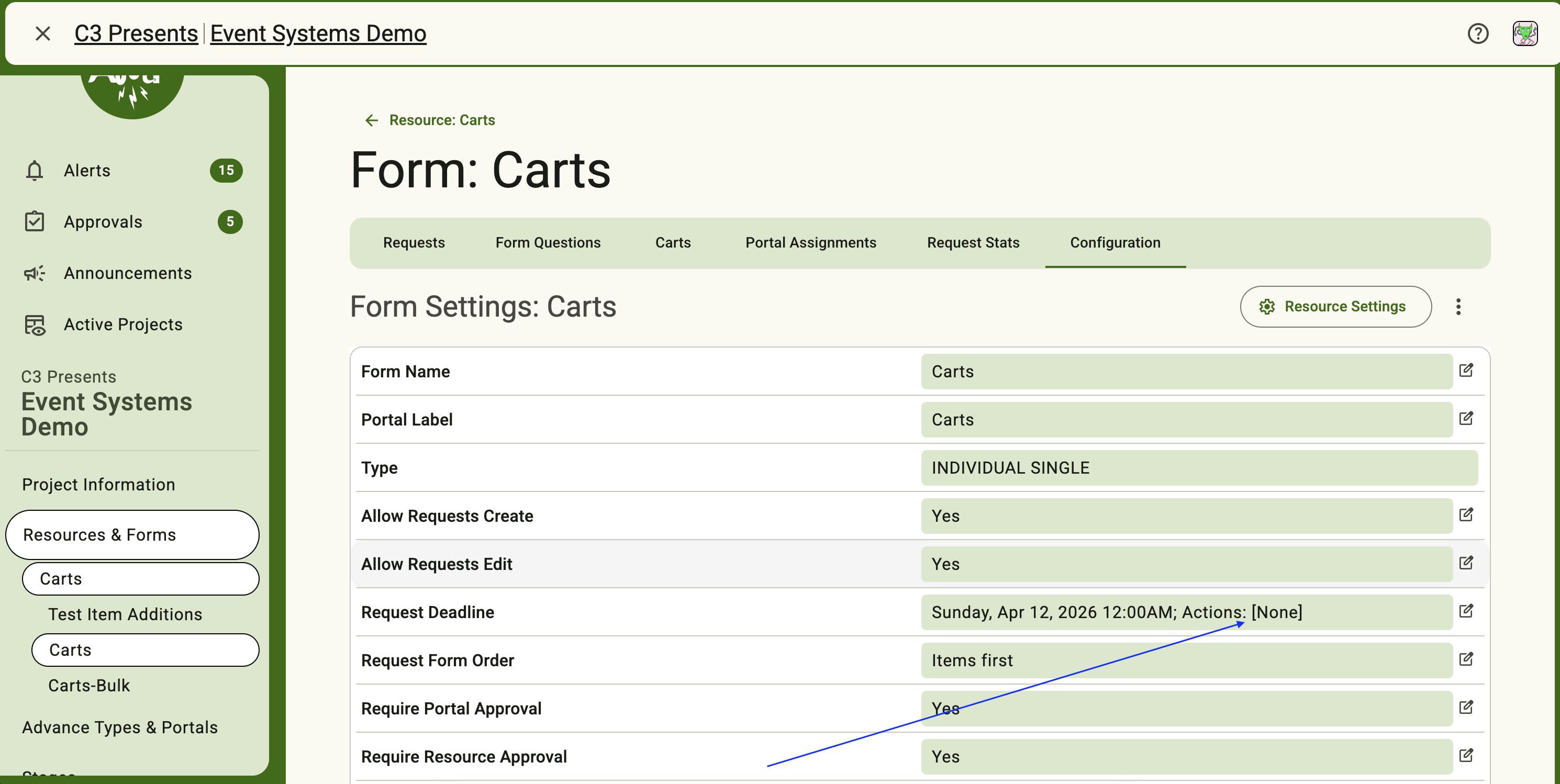Click the Approvals clipboard-check icon
The image size is (1560, 784).
click(35, 221)
